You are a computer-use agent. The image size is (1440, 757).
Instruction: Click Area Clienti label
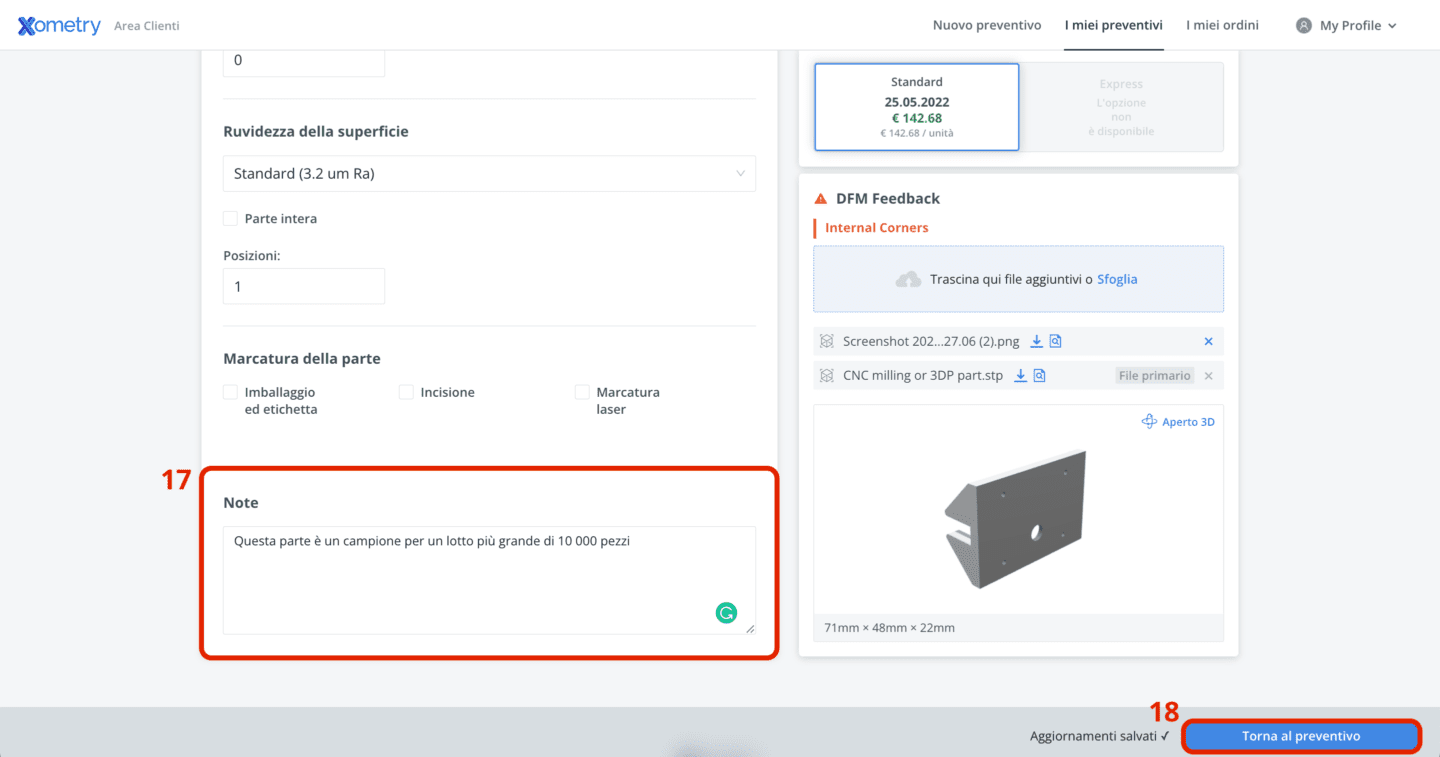(147, 26)
